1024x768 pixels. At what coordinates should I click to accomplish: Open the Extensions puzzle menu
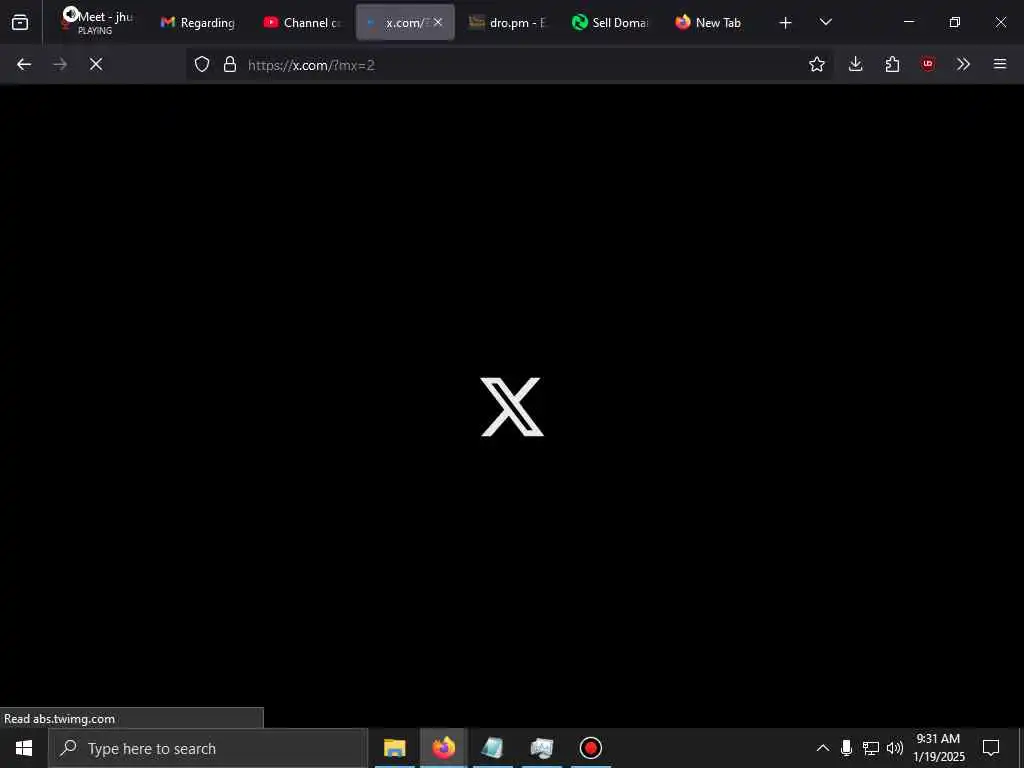click(892, 64)
